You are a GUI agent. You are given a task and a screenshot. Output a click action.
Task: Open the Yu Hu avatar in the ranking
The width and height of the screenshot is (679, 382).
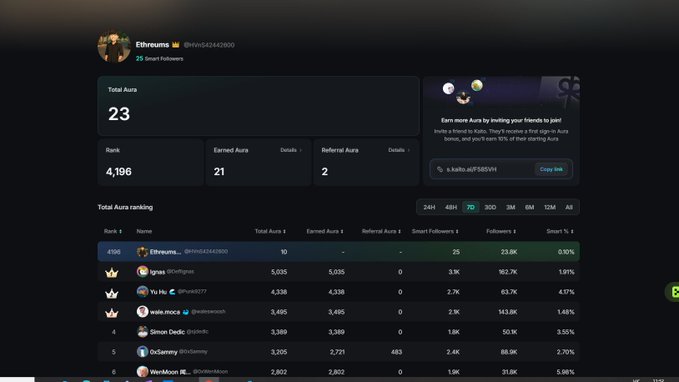point(142,291)
